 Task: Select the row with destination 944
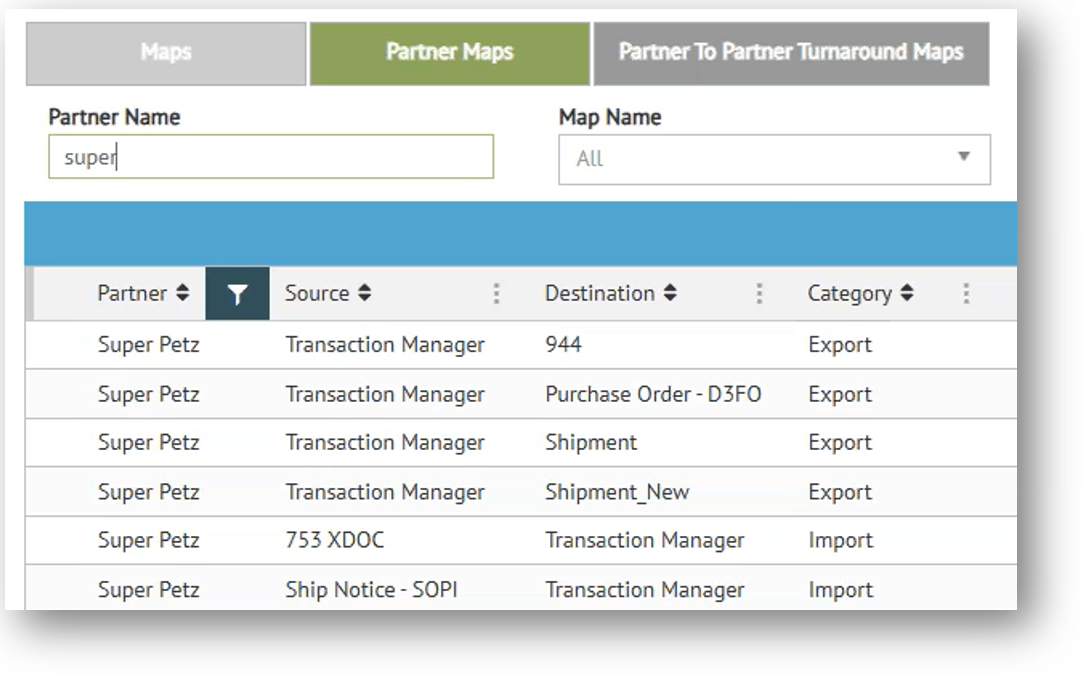(563, 345)
